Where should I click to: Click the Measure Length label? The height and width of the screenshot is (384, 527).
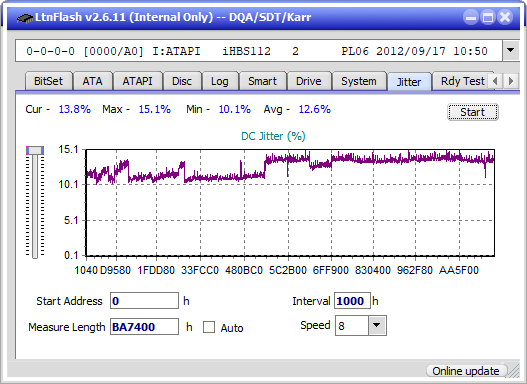67,327
